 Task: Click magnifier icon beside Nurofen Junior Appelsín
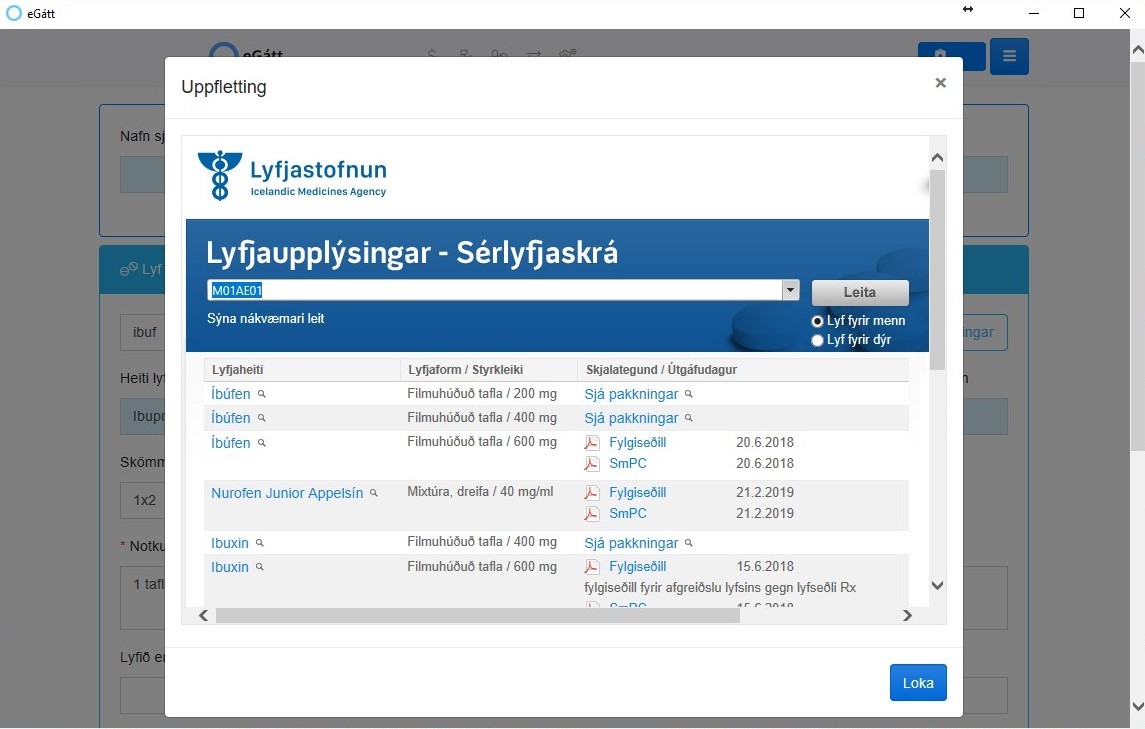pyautogui.click(x=374, y=493)
